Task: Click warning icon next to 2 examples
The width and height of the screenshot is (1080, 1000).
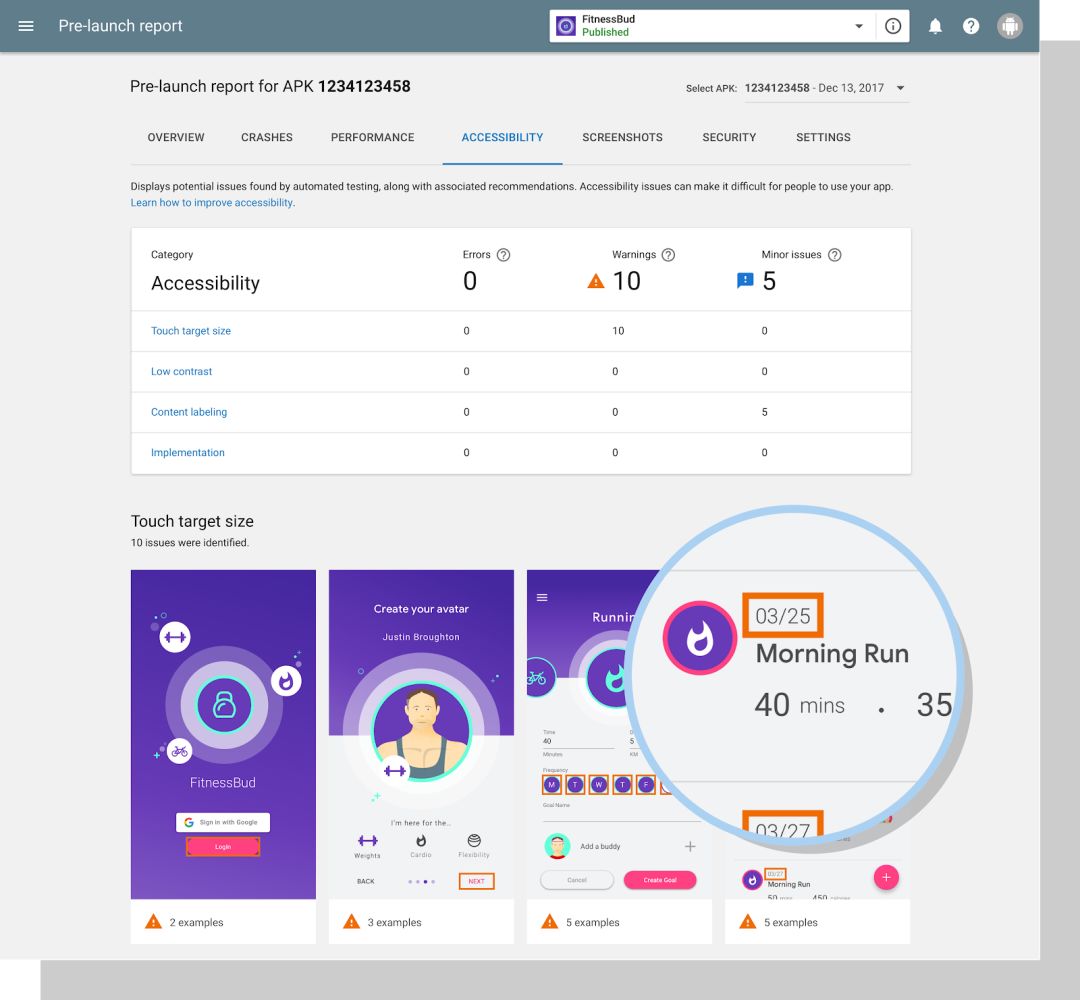Action: tap(153, 921)
